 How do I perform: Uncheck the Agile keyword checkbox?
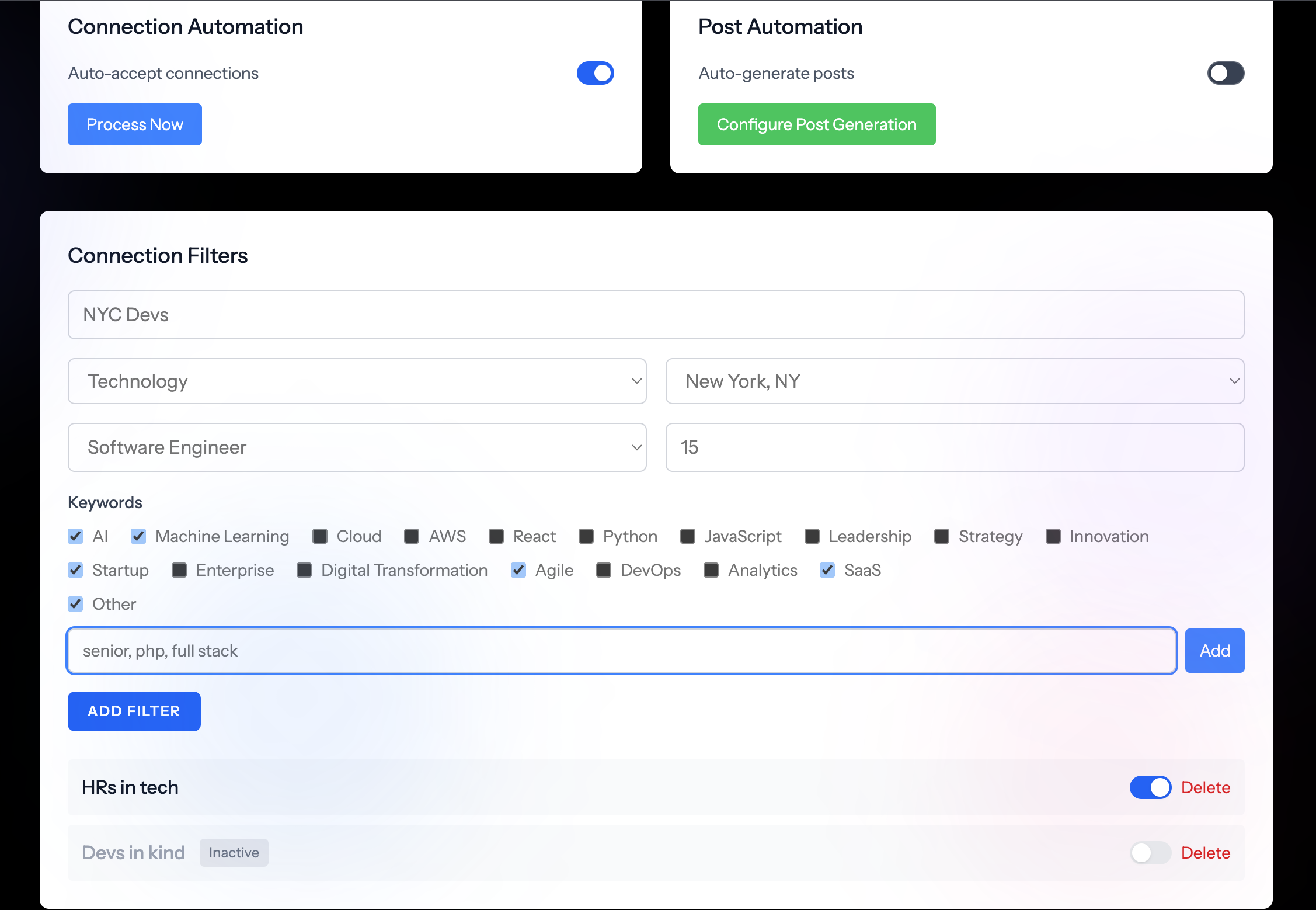[518, 570]
